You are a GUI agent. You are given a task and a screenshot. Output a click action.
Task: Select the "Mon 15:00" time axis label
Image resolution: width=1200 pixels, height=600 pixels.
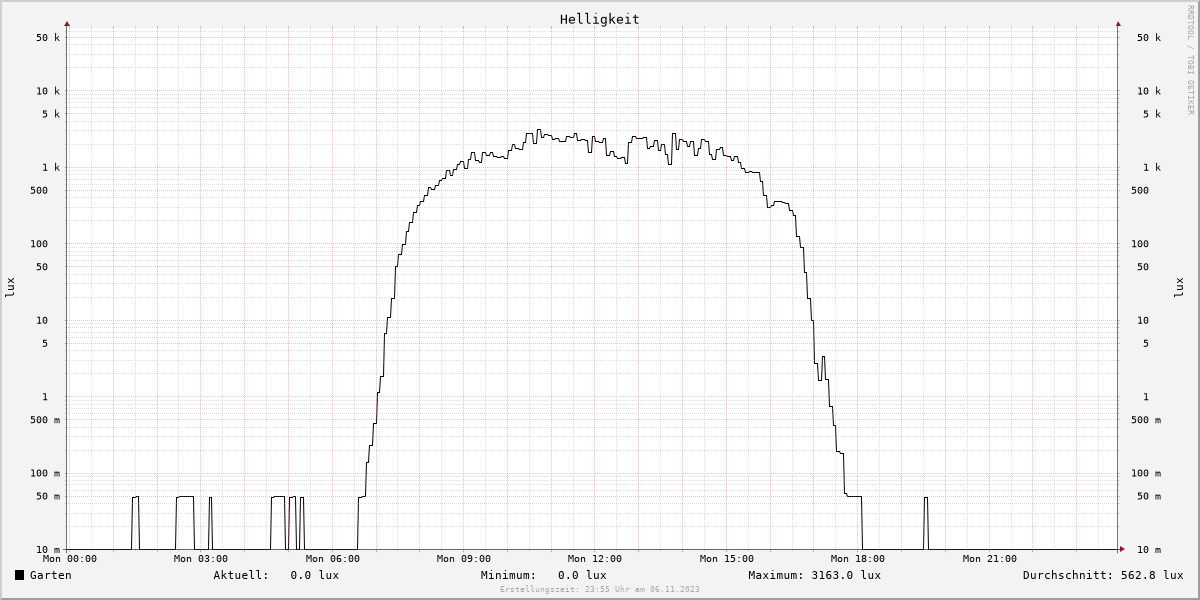click(x=727, y=559)
